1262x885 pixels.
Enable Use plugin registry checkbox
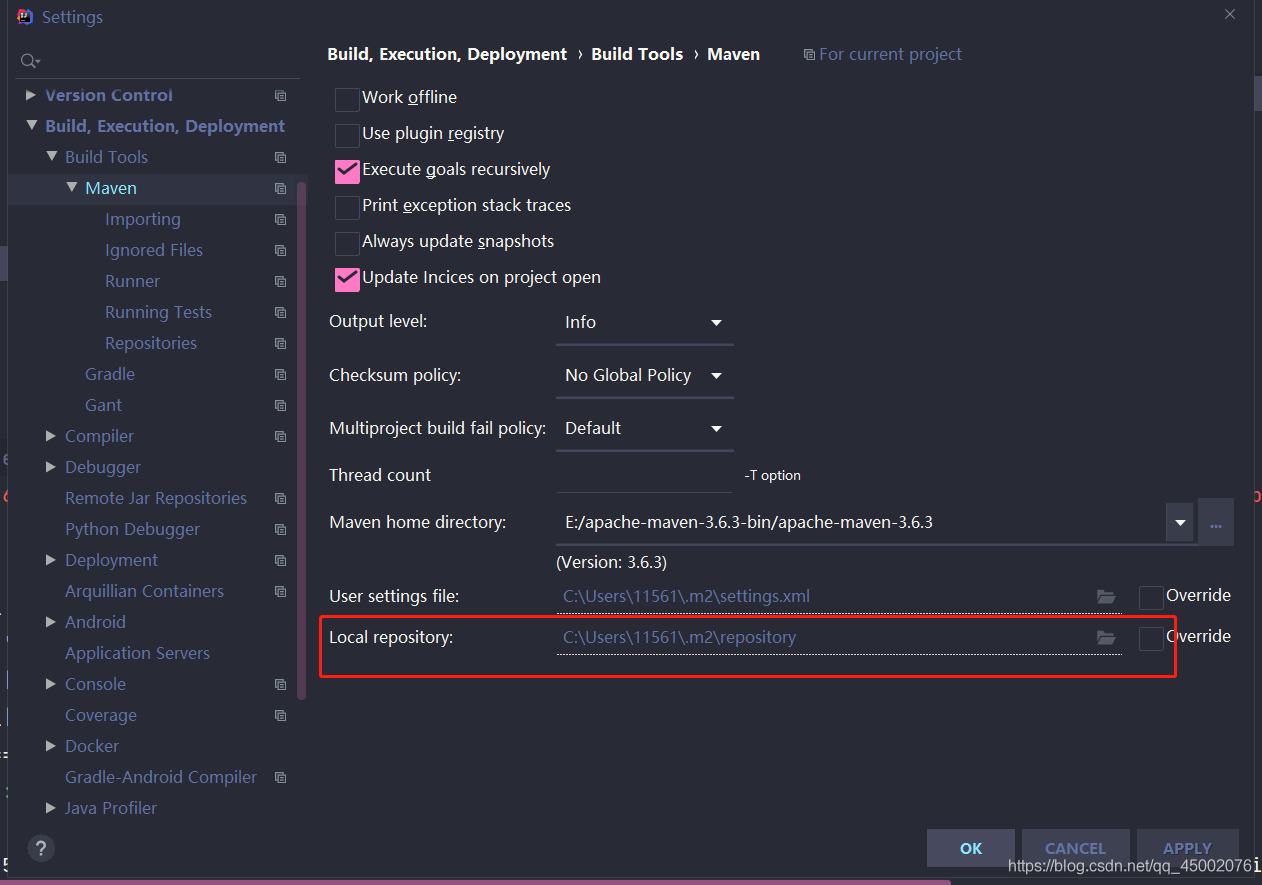point(347,135)
